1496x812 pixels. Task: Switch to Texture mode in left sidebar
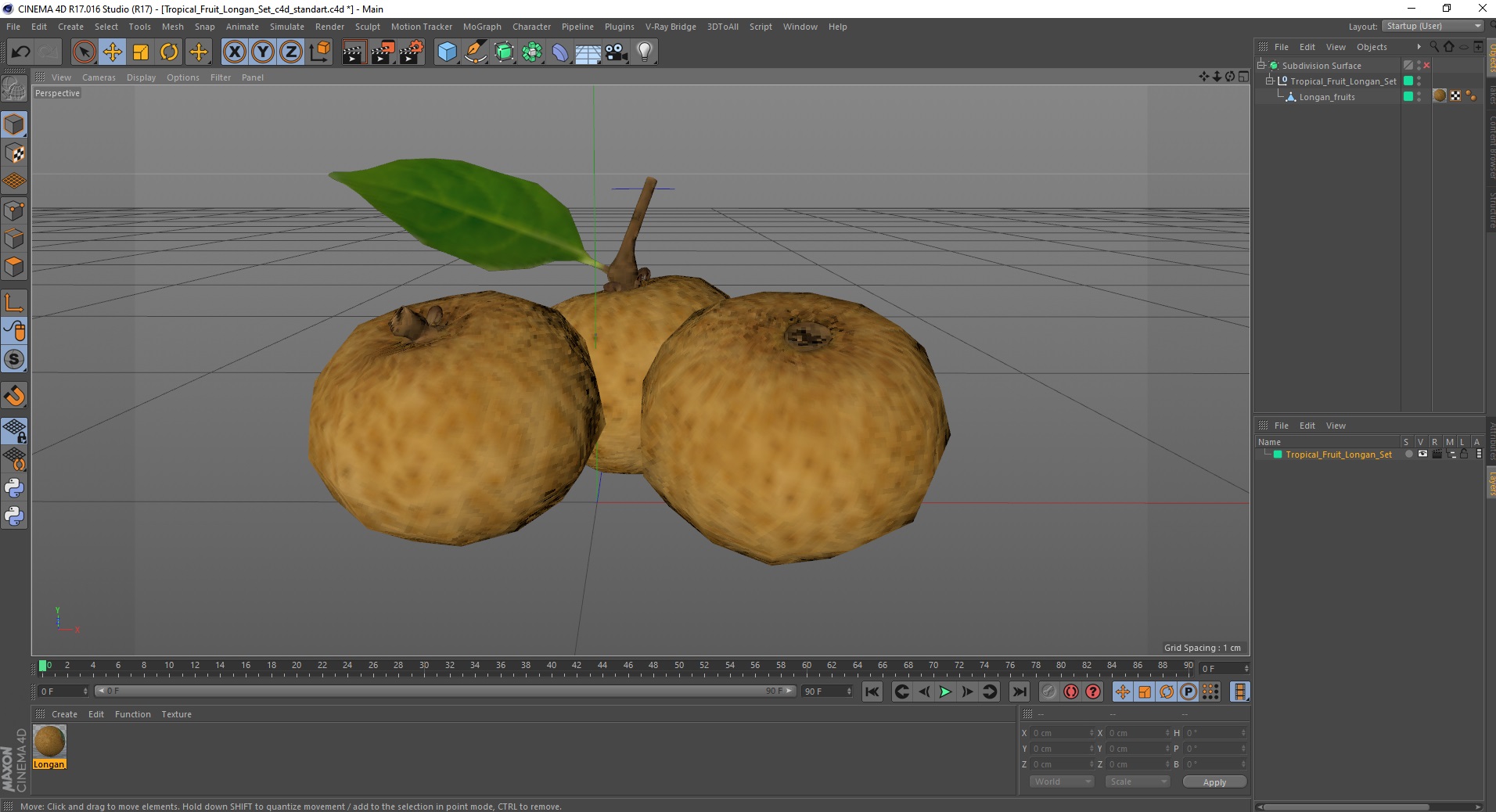click(14, 153)
